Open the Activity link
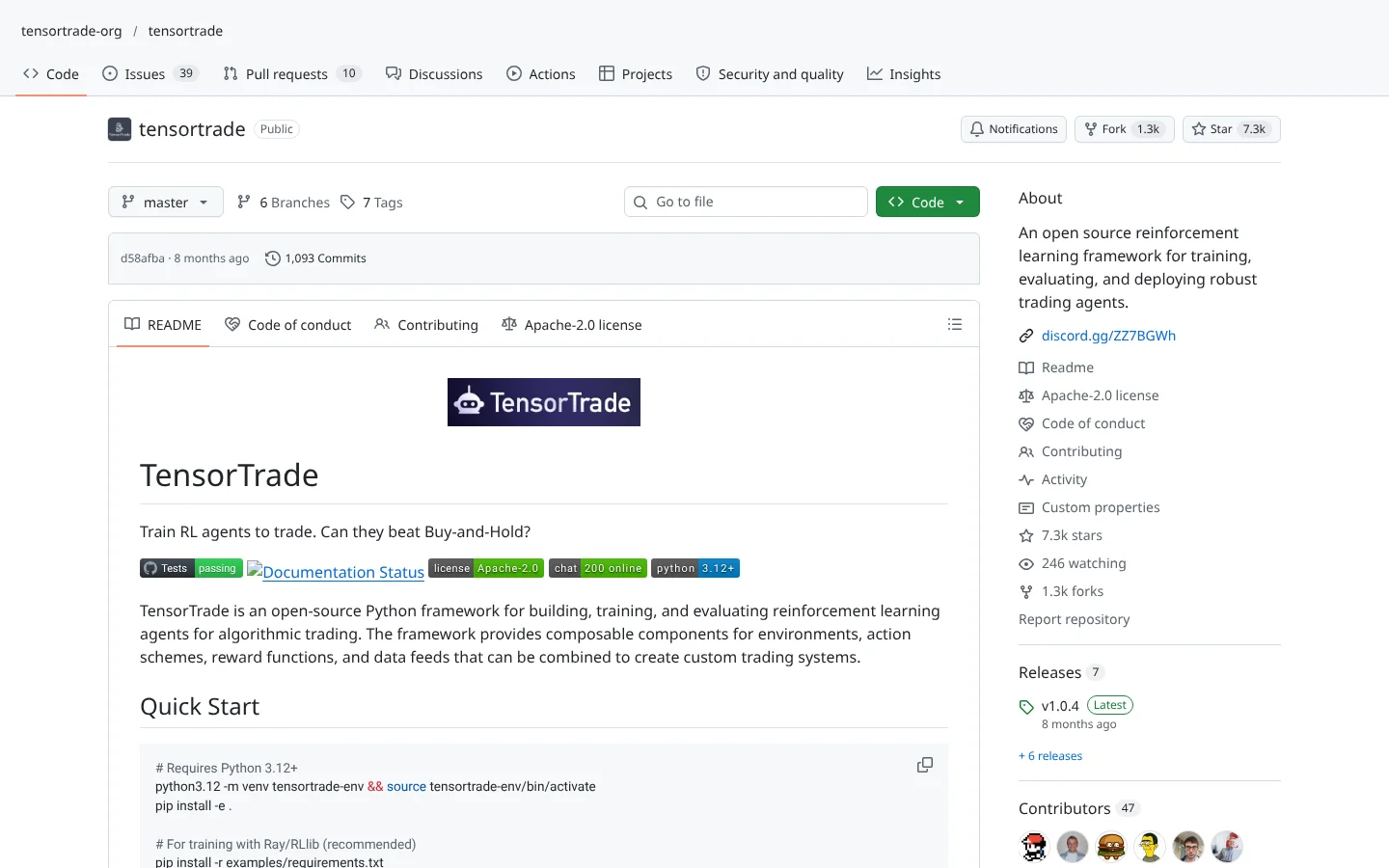 pos(1053,479)
